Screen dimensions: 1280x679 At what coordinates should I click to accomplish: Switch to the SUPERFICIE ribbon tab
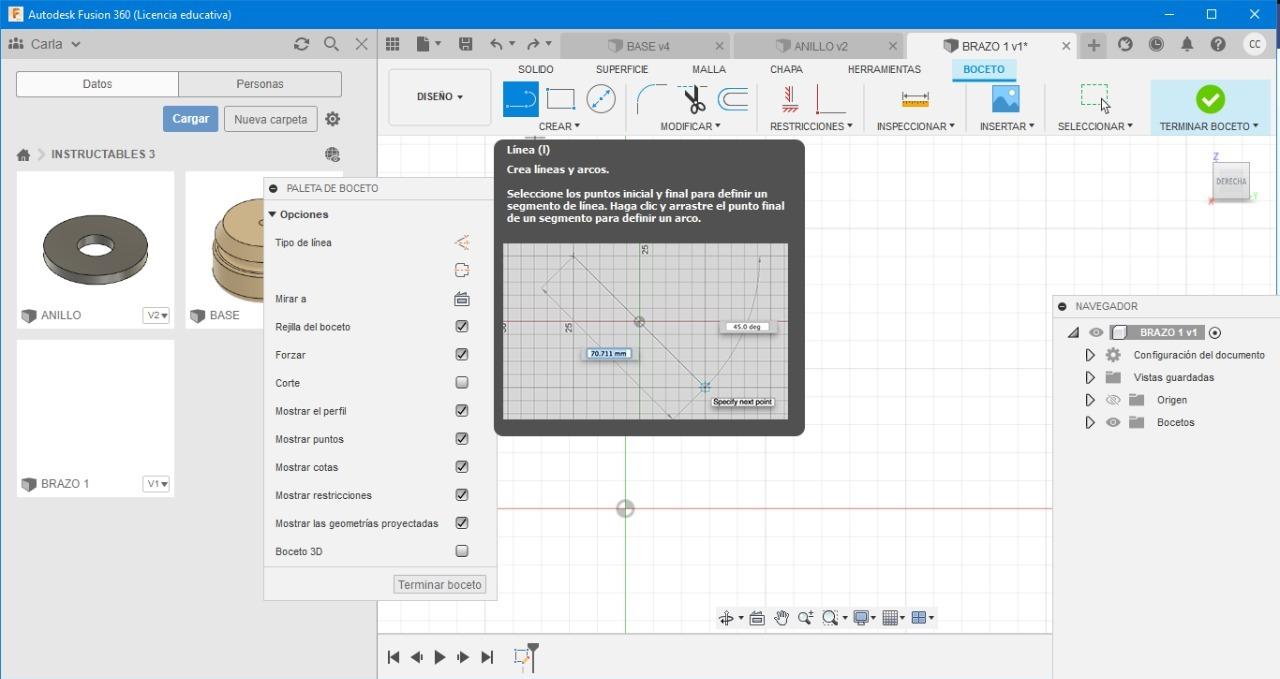[621, 69]
